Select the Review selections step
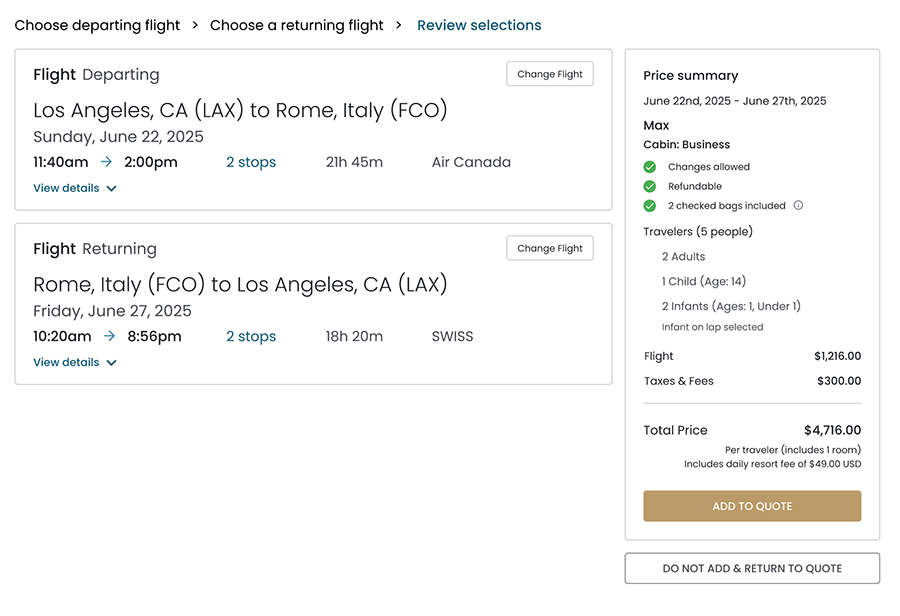The width and height of the screenshot is (900, 616). (479, 25)
